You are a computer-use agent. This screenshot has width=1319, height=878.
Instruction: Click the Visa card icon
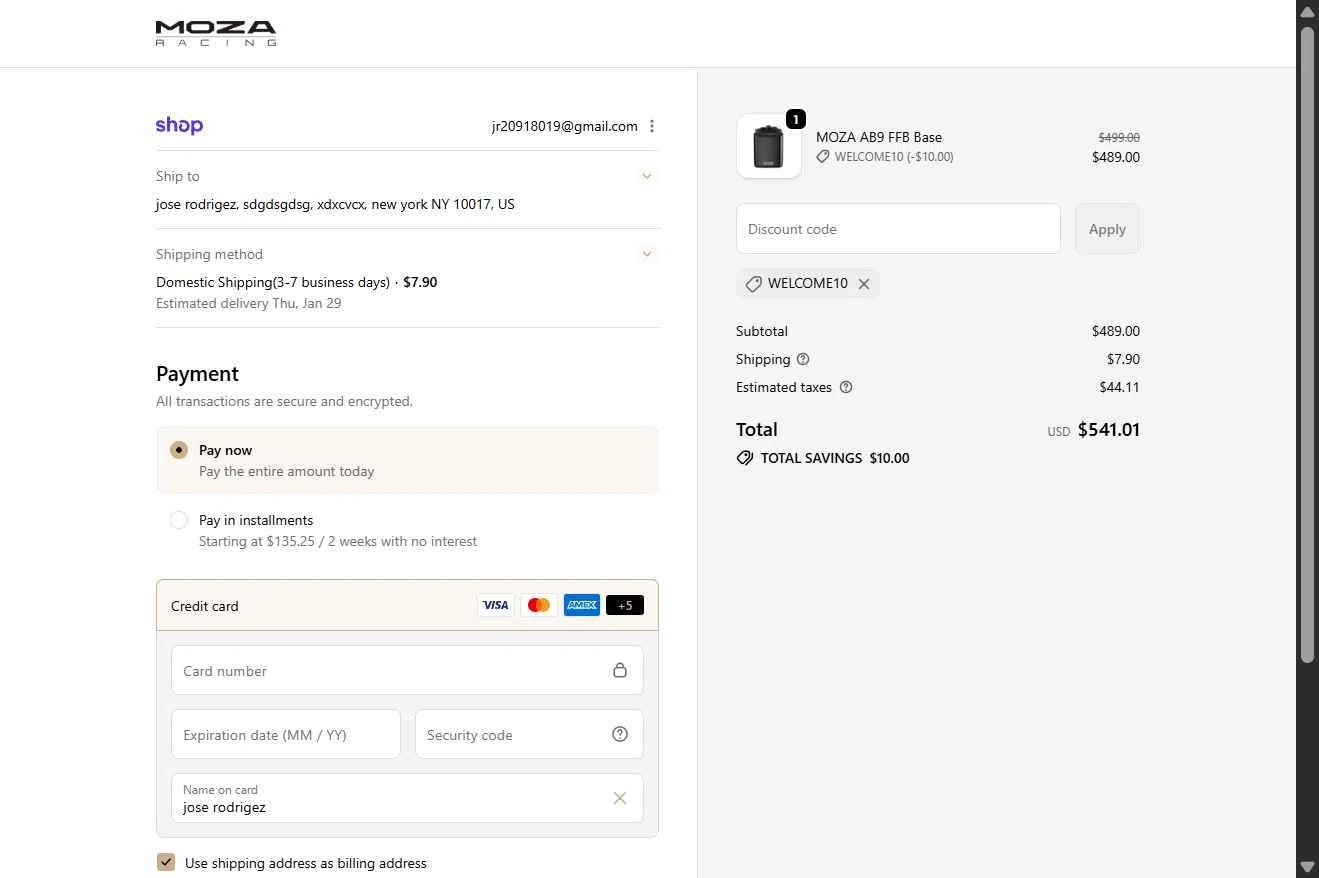click(x=495, y=605)
